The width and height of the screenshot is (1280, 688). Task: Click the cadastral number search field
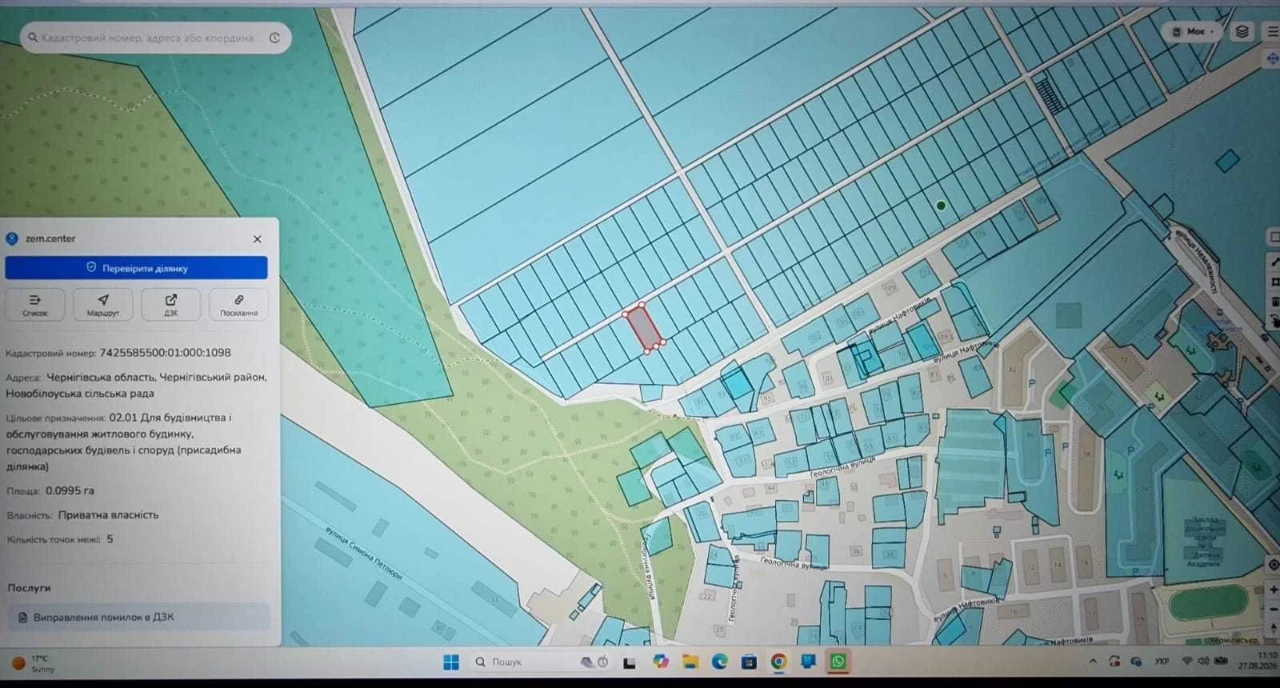(155, 38)
